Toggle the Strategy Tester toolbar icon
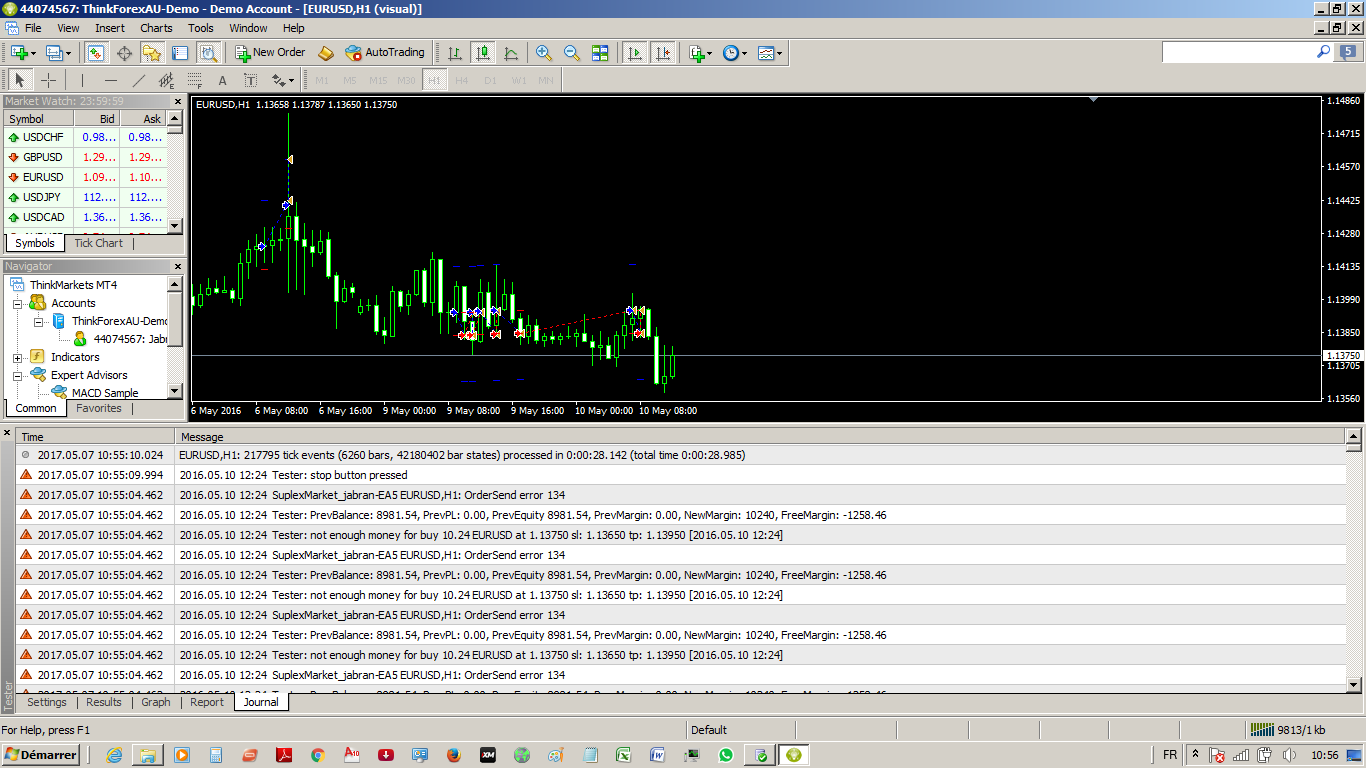The height and width of the screenshot is (768, 1366). [208, 53]
